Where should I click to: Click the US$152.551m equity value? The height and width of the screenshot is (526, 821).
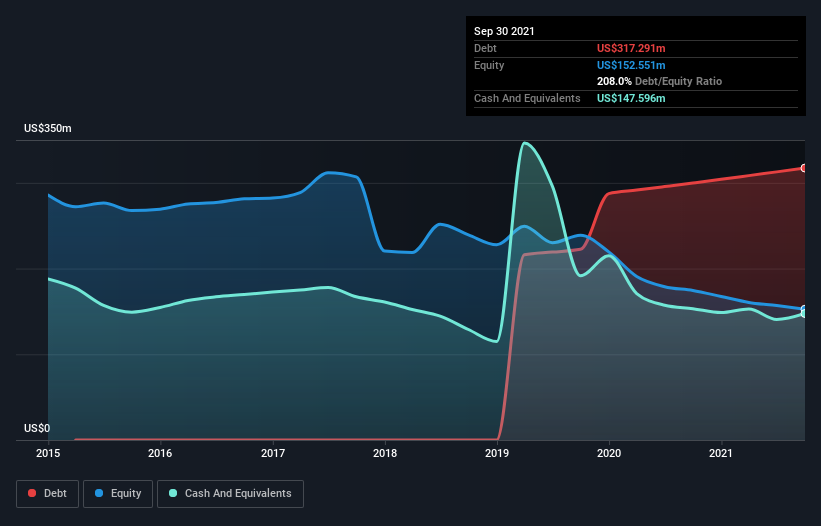point(631,65)
